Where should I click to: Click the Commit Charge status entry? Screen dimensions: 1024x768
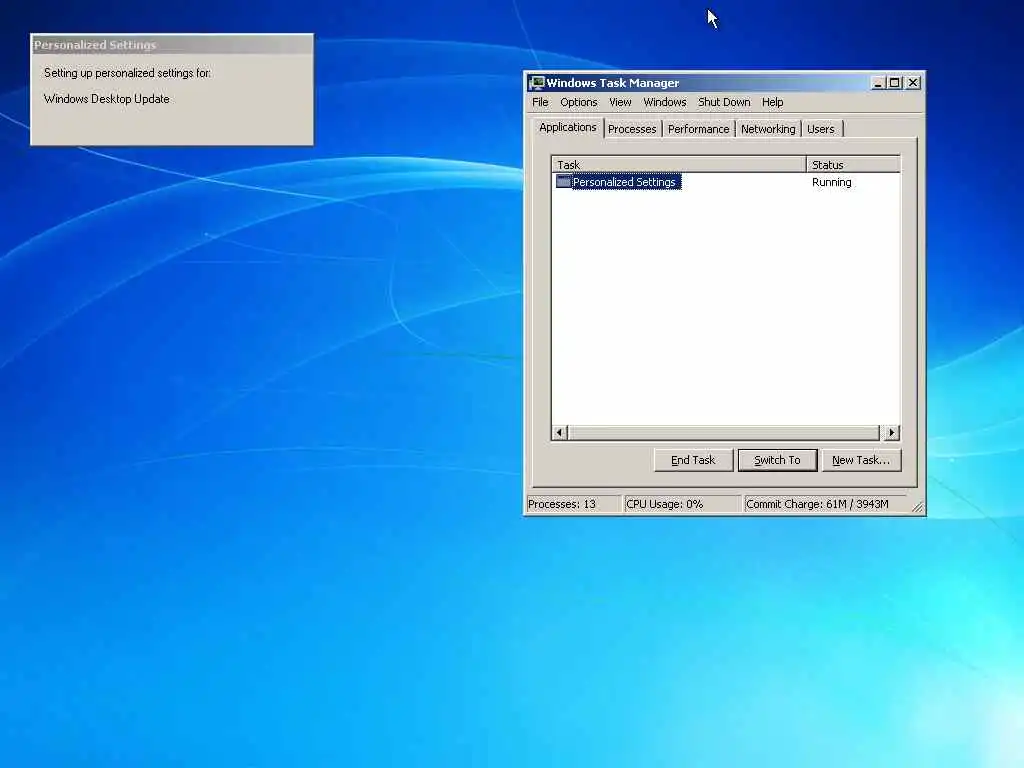coord(825,504)
